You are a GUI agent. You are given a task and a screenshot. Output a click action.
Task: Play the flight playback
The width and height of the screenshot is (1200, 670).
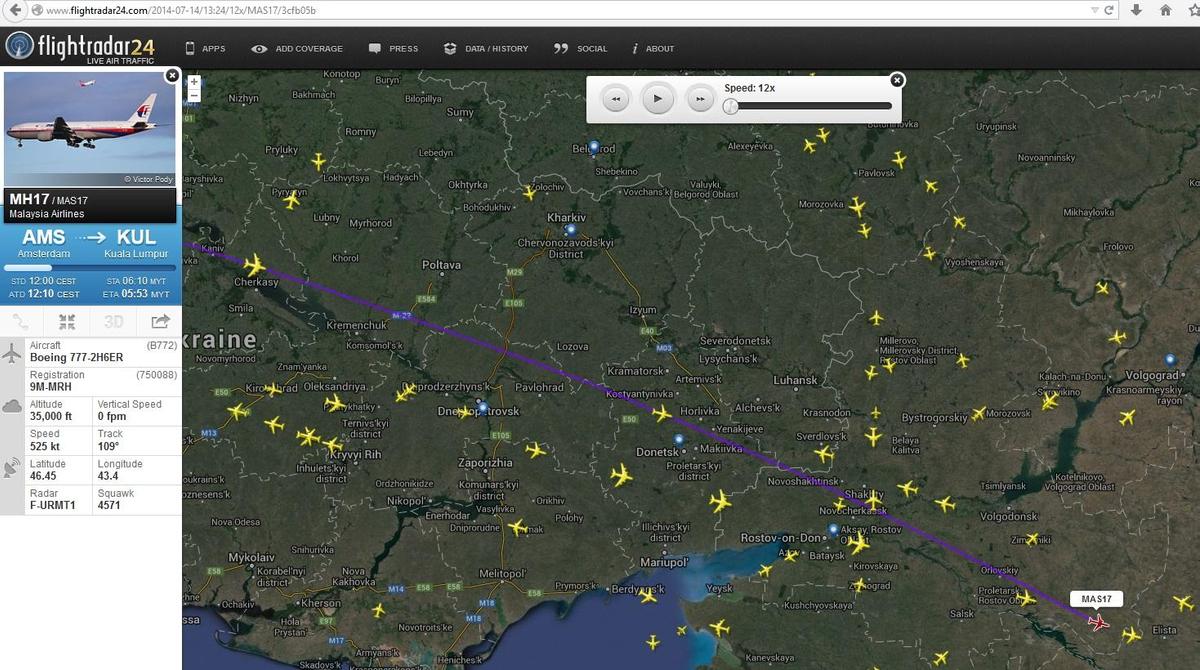point(657,98)
